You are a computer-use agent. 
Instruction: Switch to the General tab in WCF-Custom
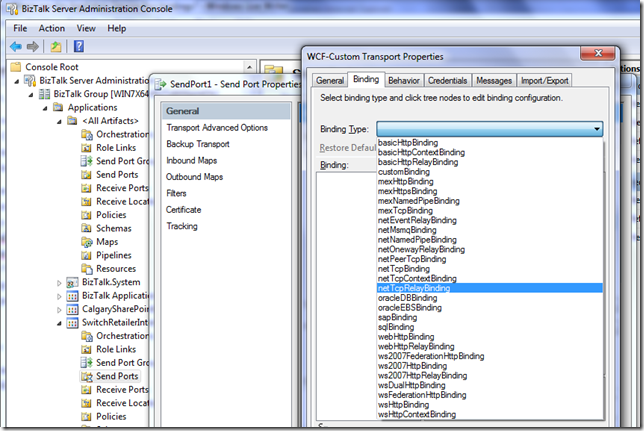(330, 81)
